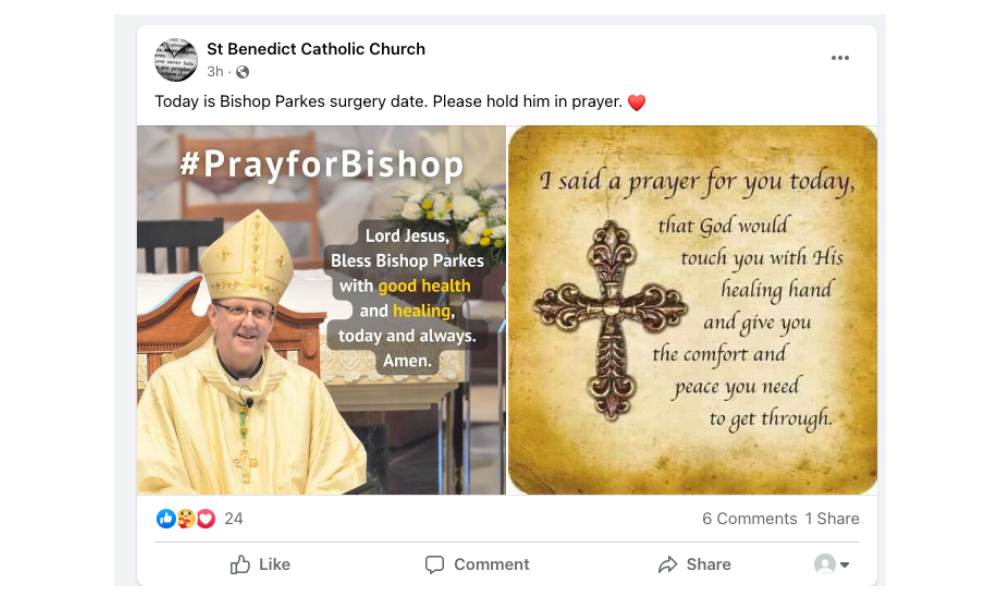Click the 3h timestamp to open the post
Viewport: 1000px width, 600px height.
click(x=213, y=69)
